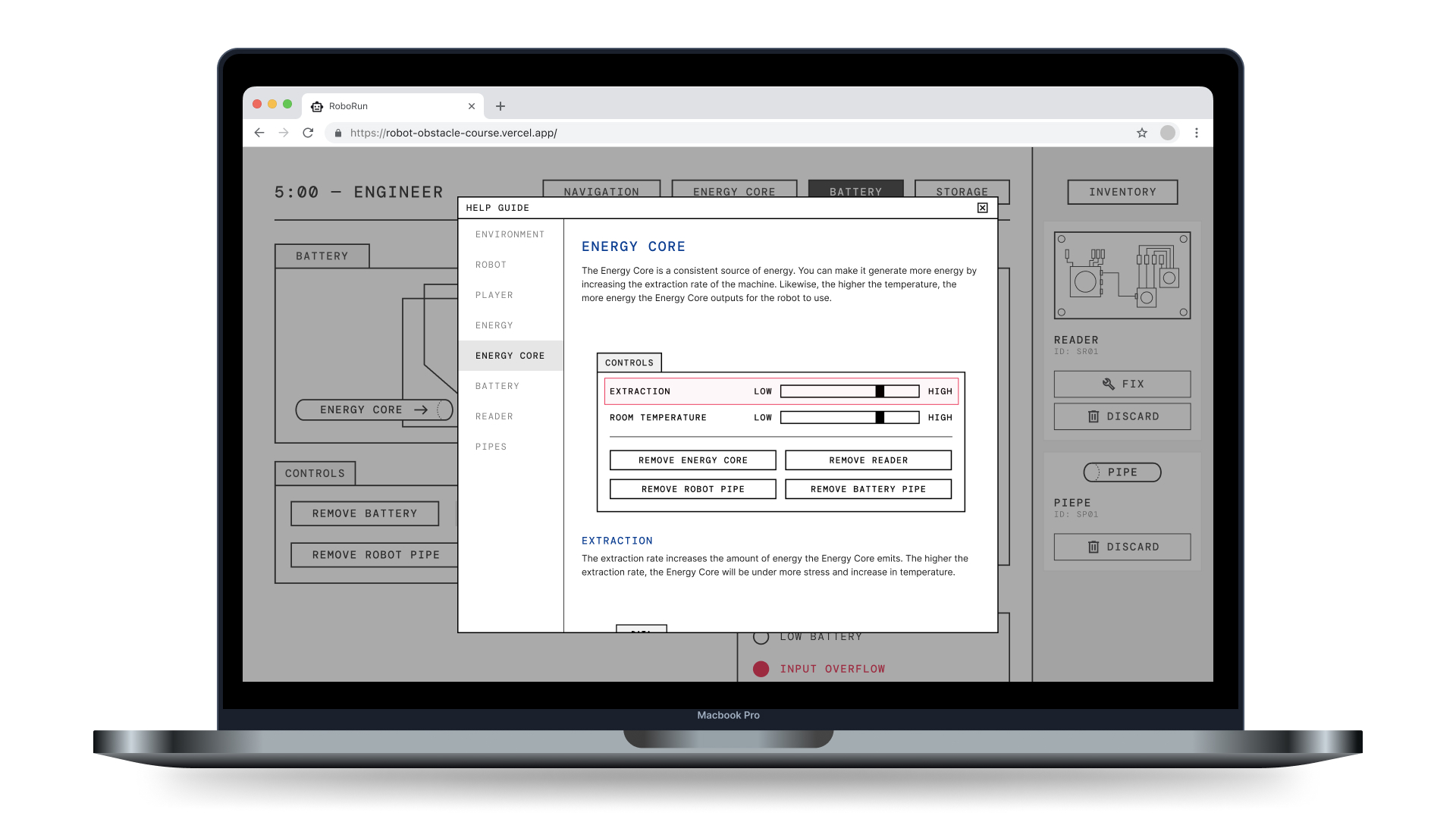Click the Remove Battery Pipe button

[x=868, y=489]
